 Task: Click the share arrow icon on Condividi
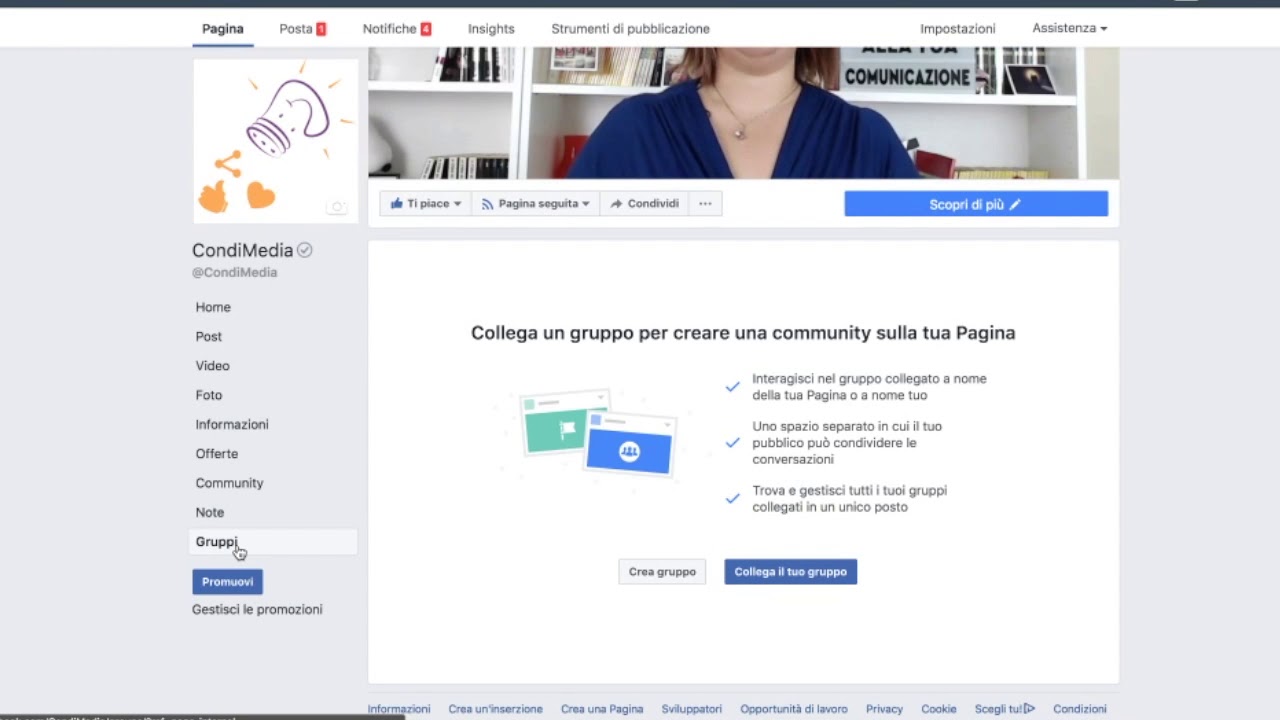click(616, 204)
